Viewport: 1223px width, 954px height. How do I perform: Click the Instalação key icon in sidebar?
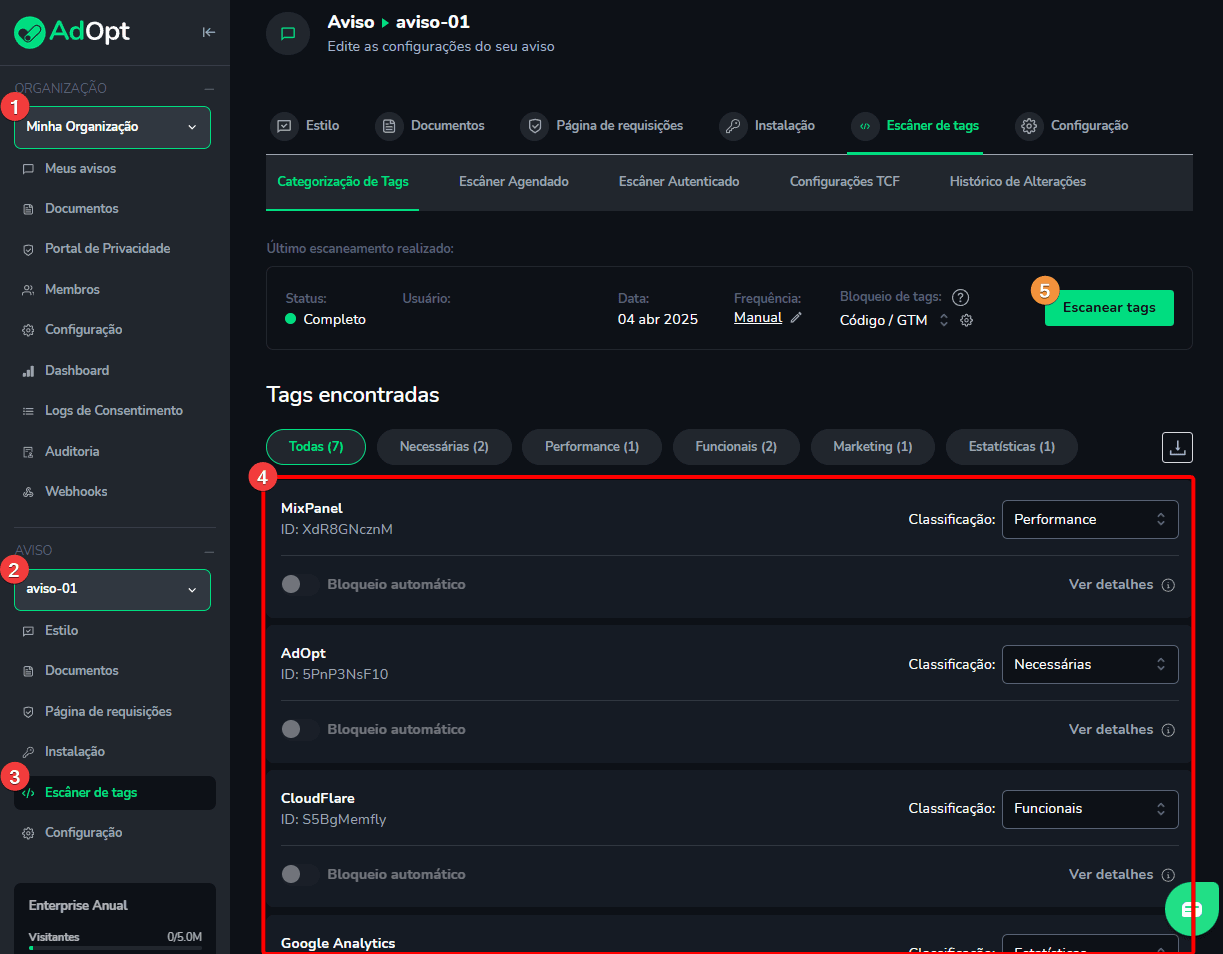coord(28,752)
